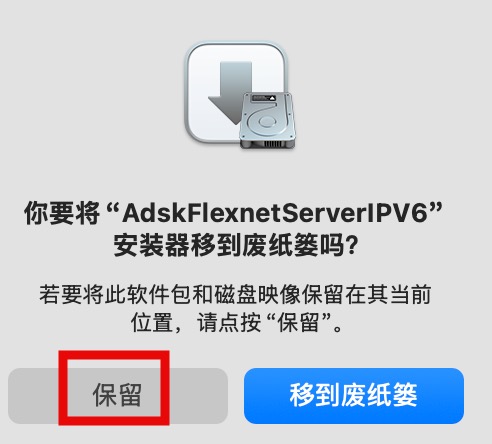
Task: Click the arrowhead tip of the installer arrow
Action: tap(235, 117)
